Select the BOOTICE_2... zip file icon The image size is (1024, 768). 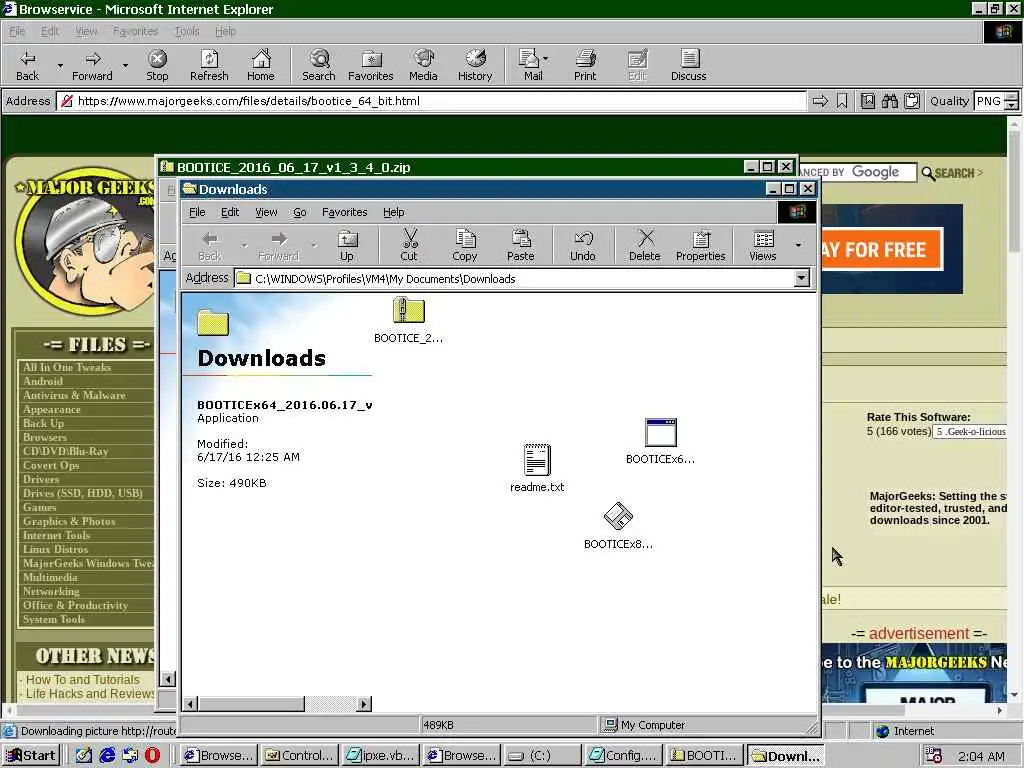click(x=409, y=320)
